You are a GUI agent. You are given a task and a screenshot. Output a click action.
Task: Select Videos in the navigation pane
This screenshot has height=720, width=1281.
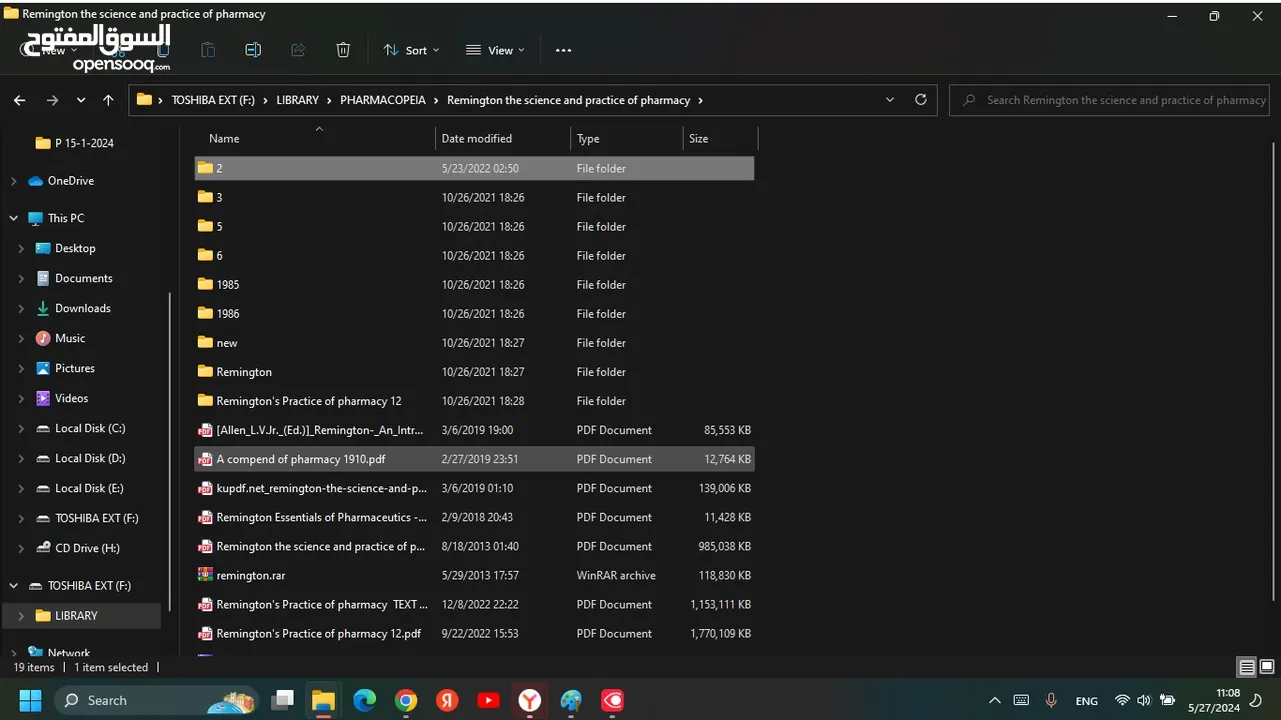(72, 398)
